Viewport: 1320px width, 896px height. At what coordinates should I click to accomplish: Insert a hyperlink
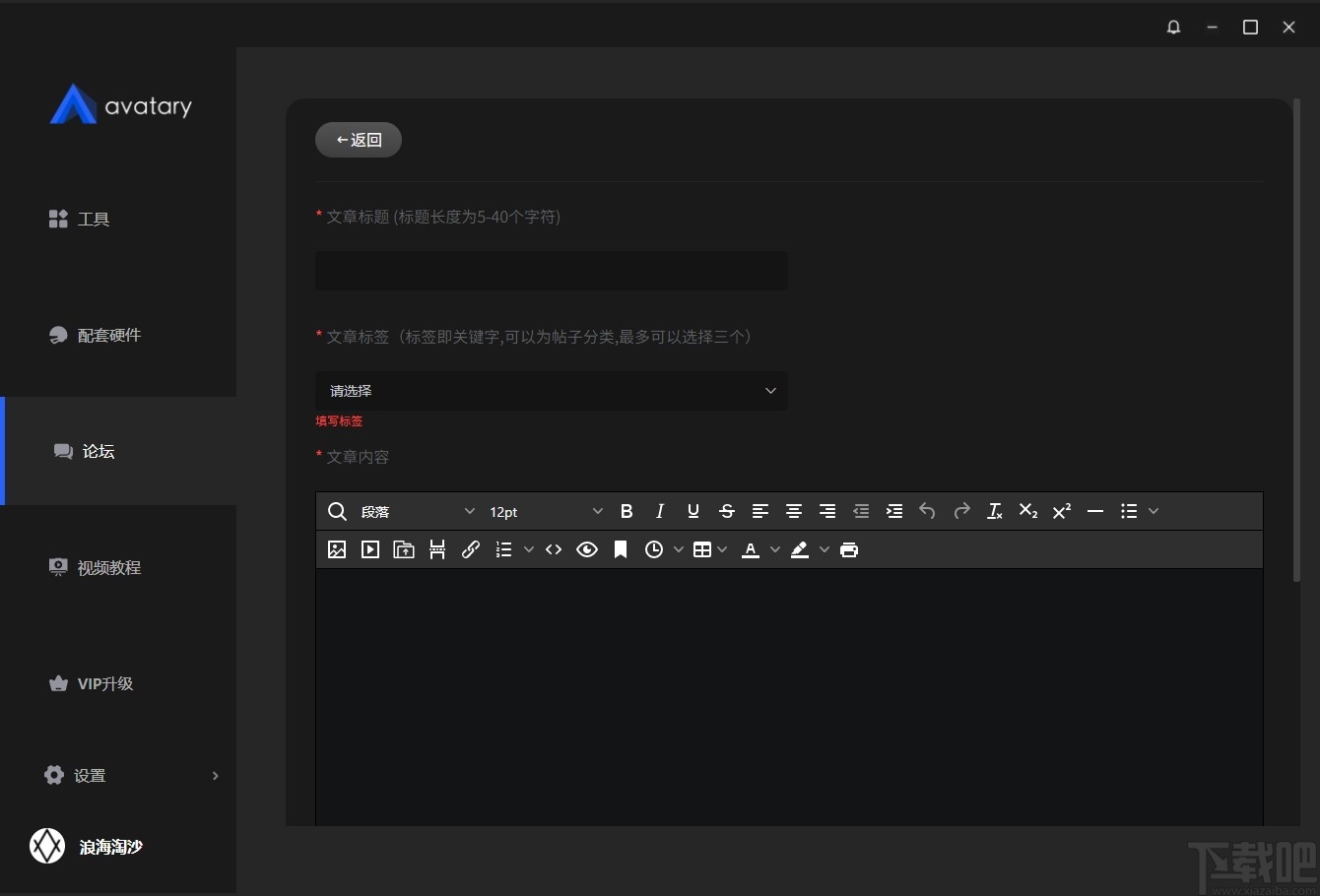[x=470, y=549]
